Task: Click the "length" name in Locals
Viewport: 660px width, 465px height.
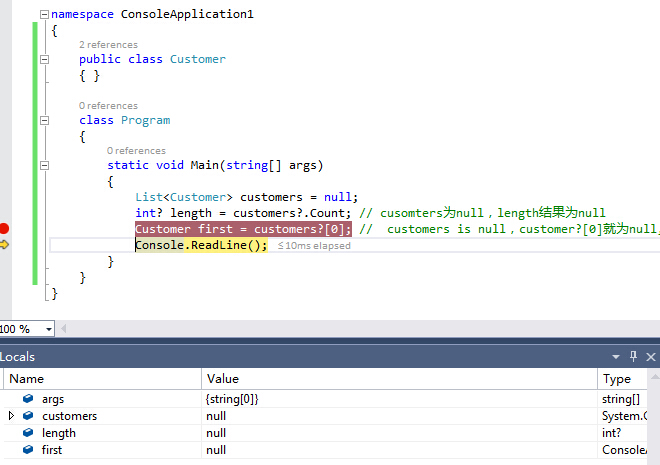Action: (x=59, y=433)
